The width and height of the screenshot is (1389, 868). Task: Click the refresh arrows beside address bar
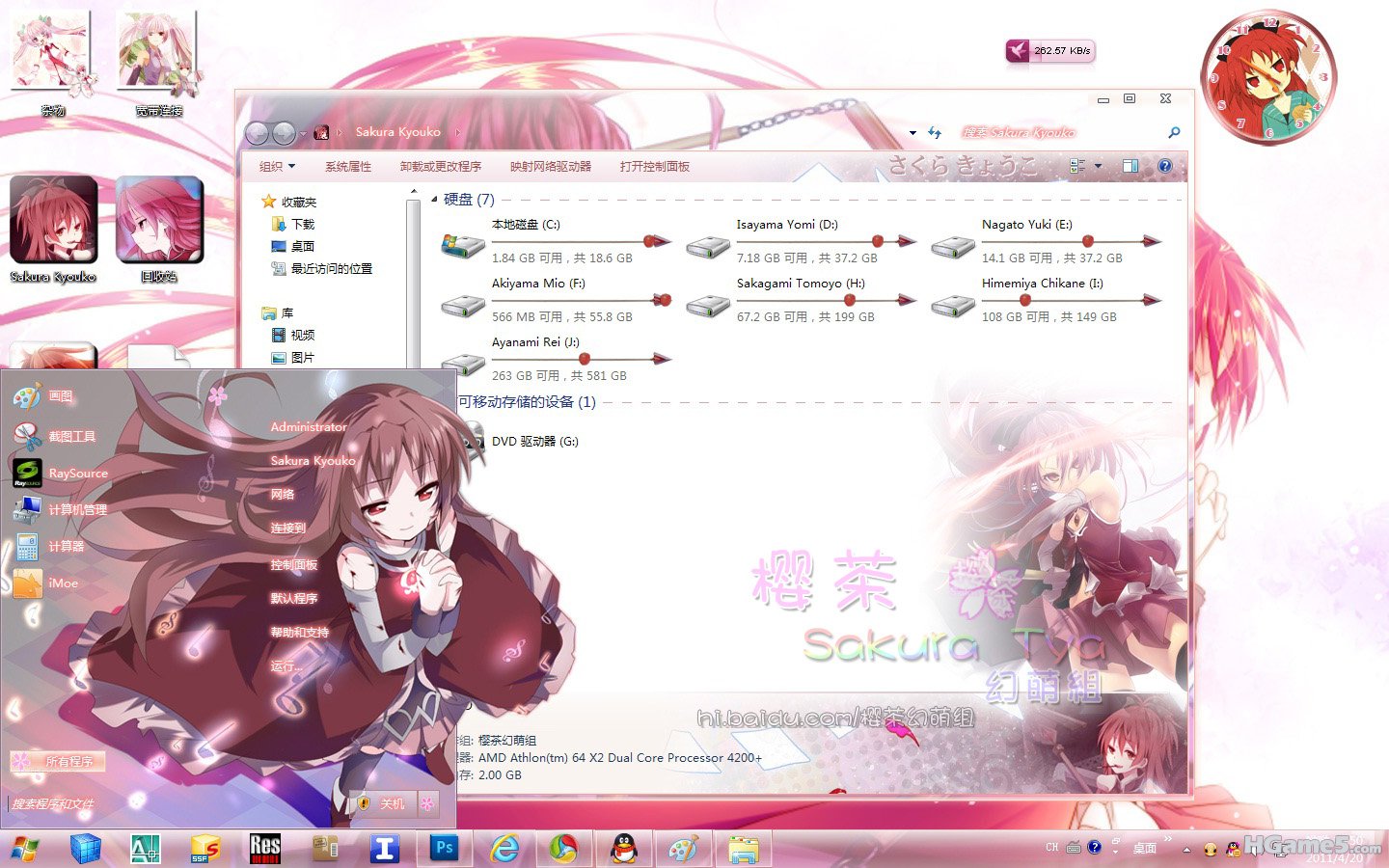934,132
